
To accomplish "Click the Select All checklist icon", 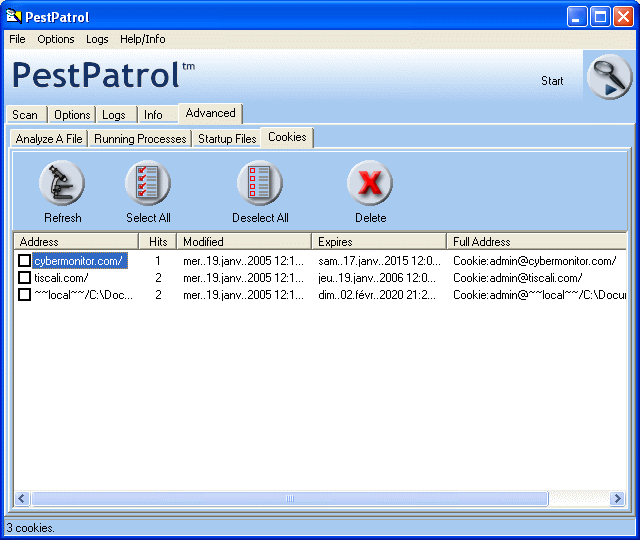I will (148, 183).
